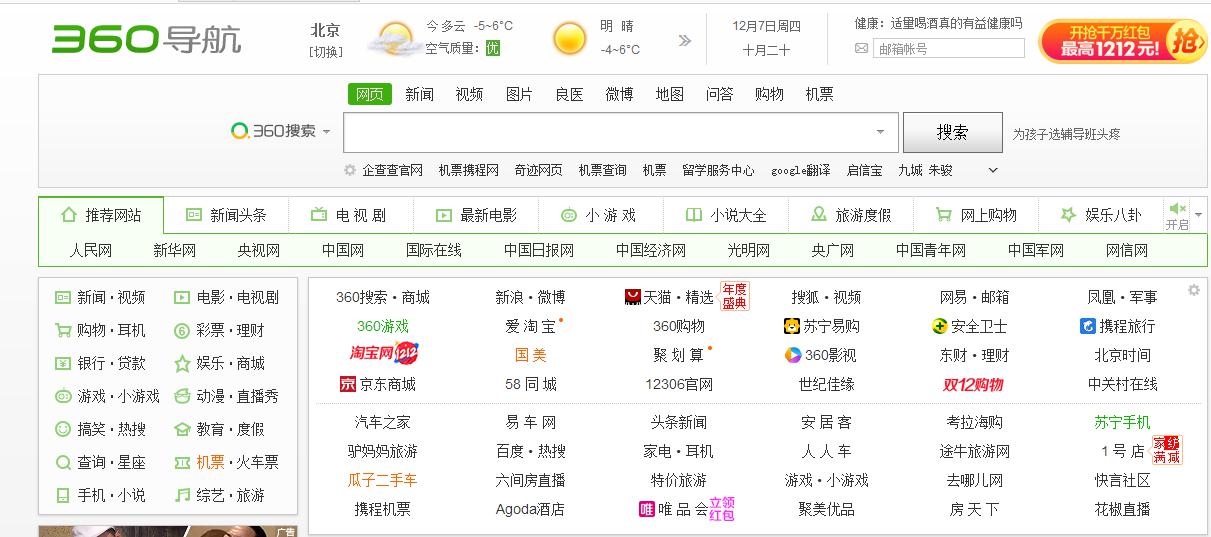
Task: Click the envelope icon beside 邮箱帐号
Action: click(x=862, y=48)
